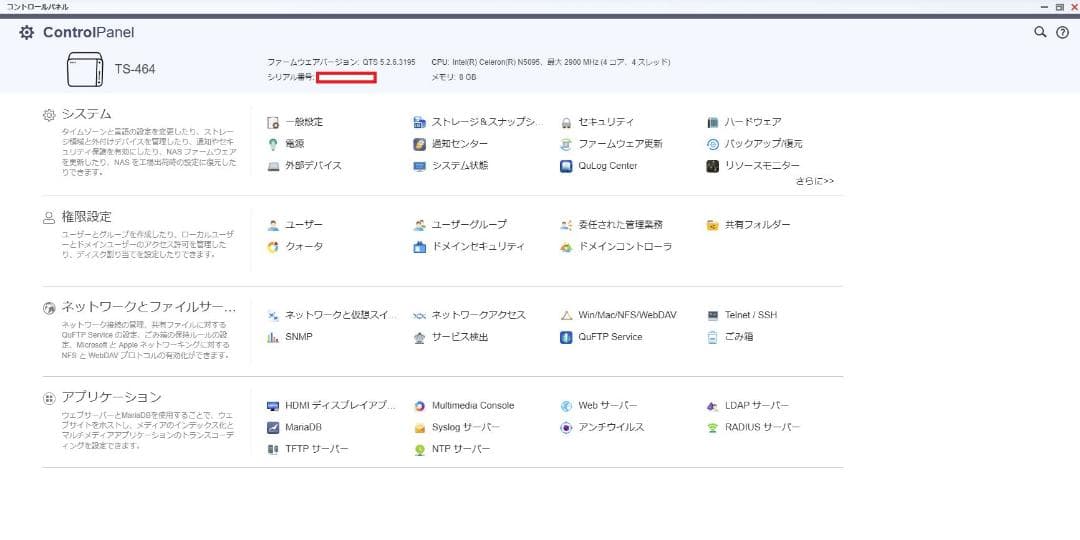
Task: Open the TFTP Server (TFTPサーバー) icon
Action: tap(273, 449)
